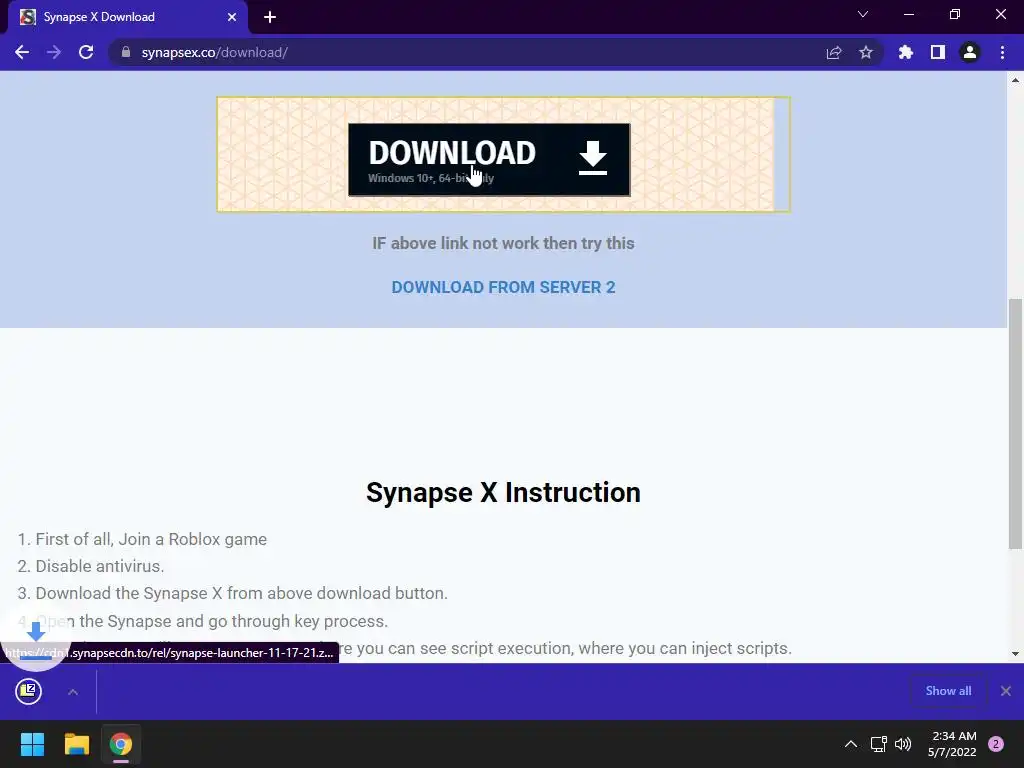The image size is (1024, 768).
Task: Select the Synapse X Download tab
Action: (x=128, y=17)
